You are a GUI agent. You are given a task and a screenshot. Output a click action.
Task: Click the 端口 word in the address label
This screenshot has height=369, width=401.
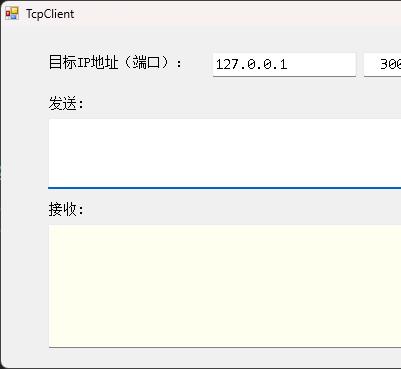pyautogui.click(x=146, y=62)
